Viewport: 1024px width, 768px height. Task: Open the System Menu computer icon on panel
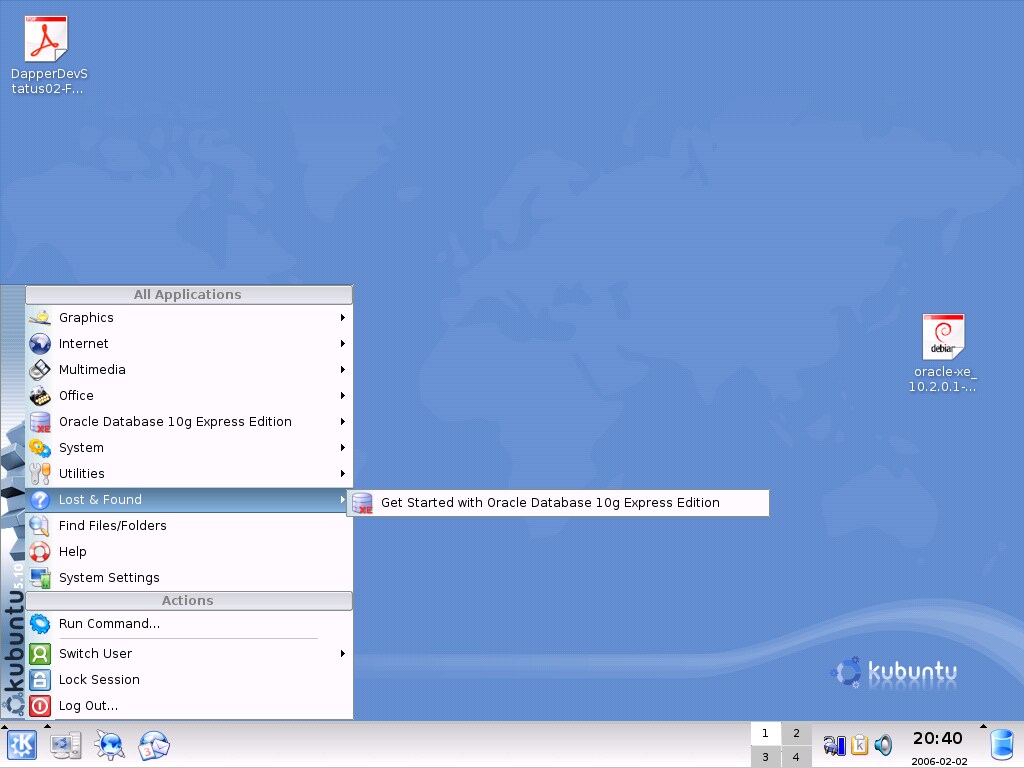click(x=66, y=745)
